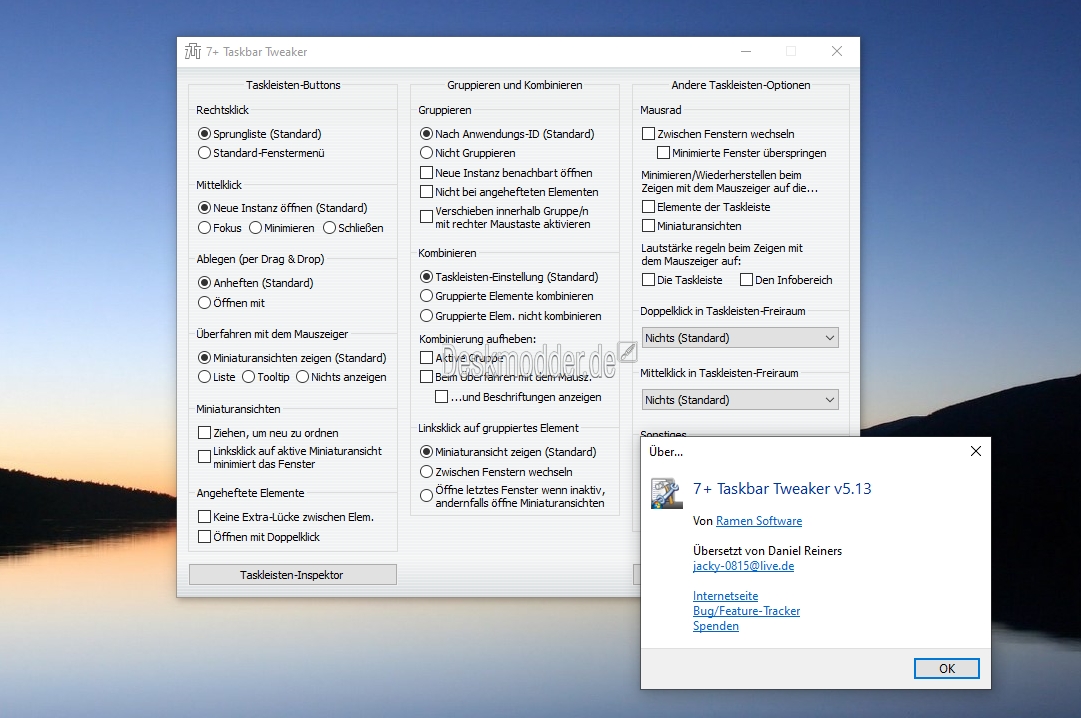Click the Angeheftete Elemente section label

click(250, 493)
